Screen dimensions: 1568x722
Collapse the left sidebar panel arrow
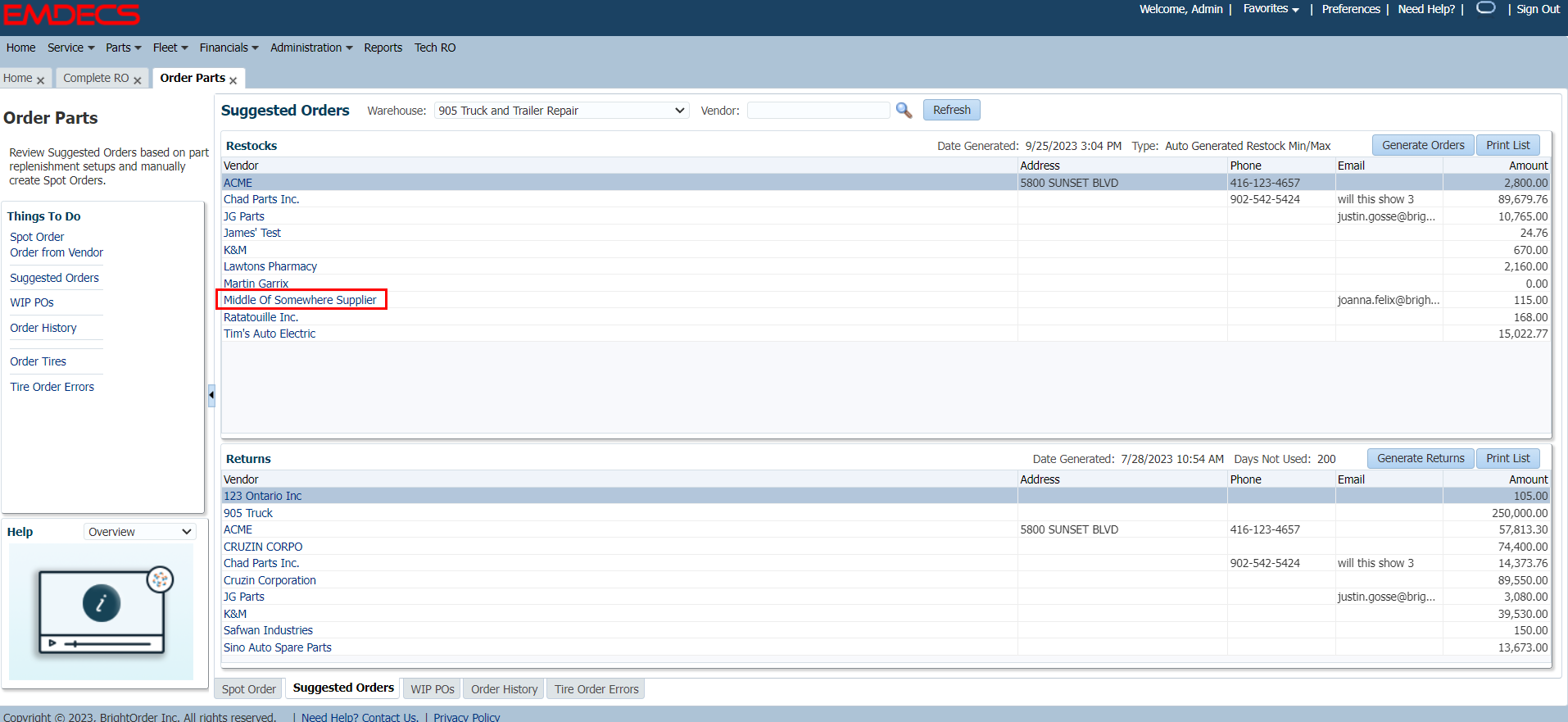tap(211, 395)
